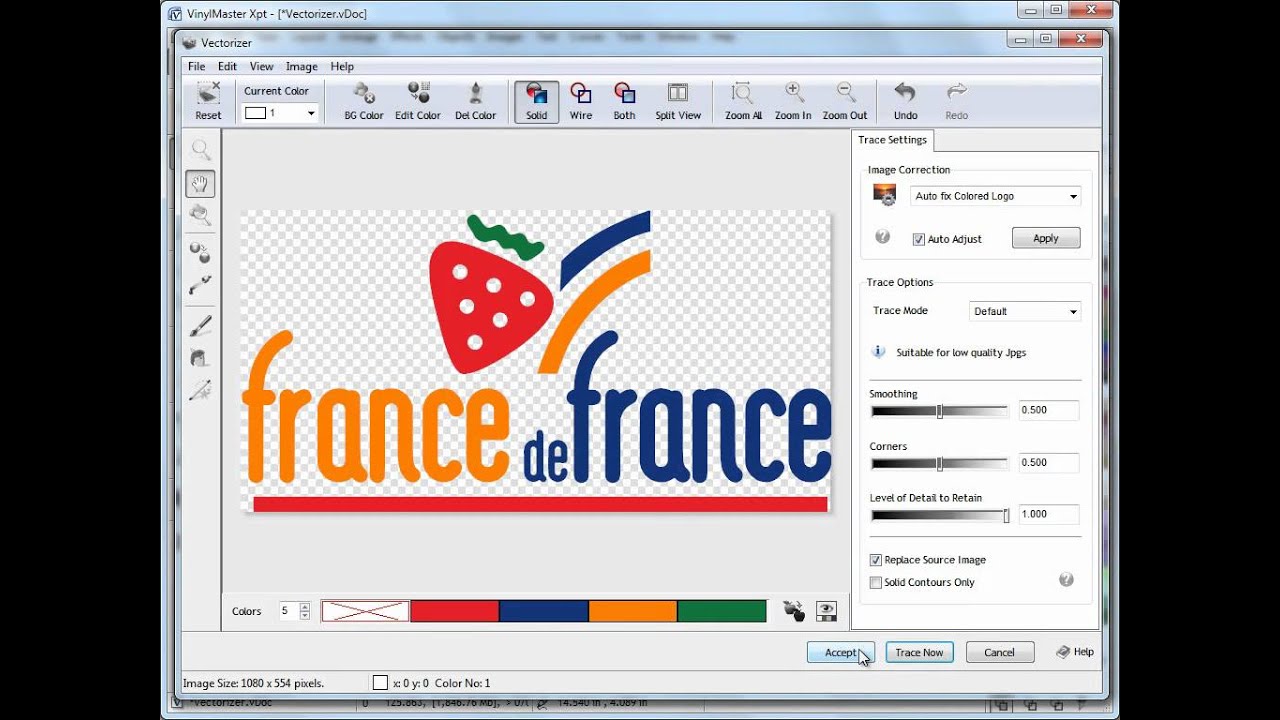Open the Help menu

tap(342, 66)
